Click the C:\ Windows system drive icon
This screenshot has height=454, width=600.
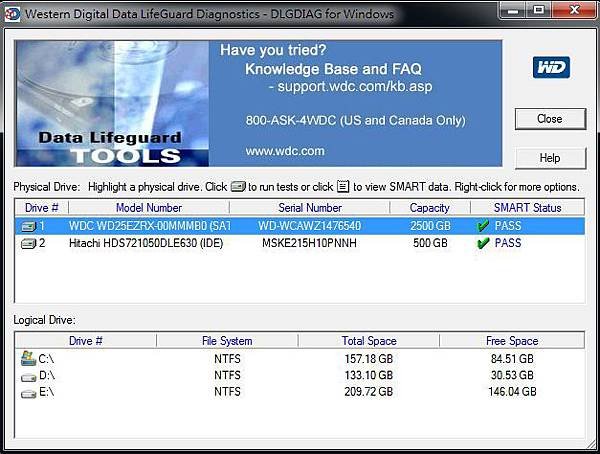(x=28, y=359)
